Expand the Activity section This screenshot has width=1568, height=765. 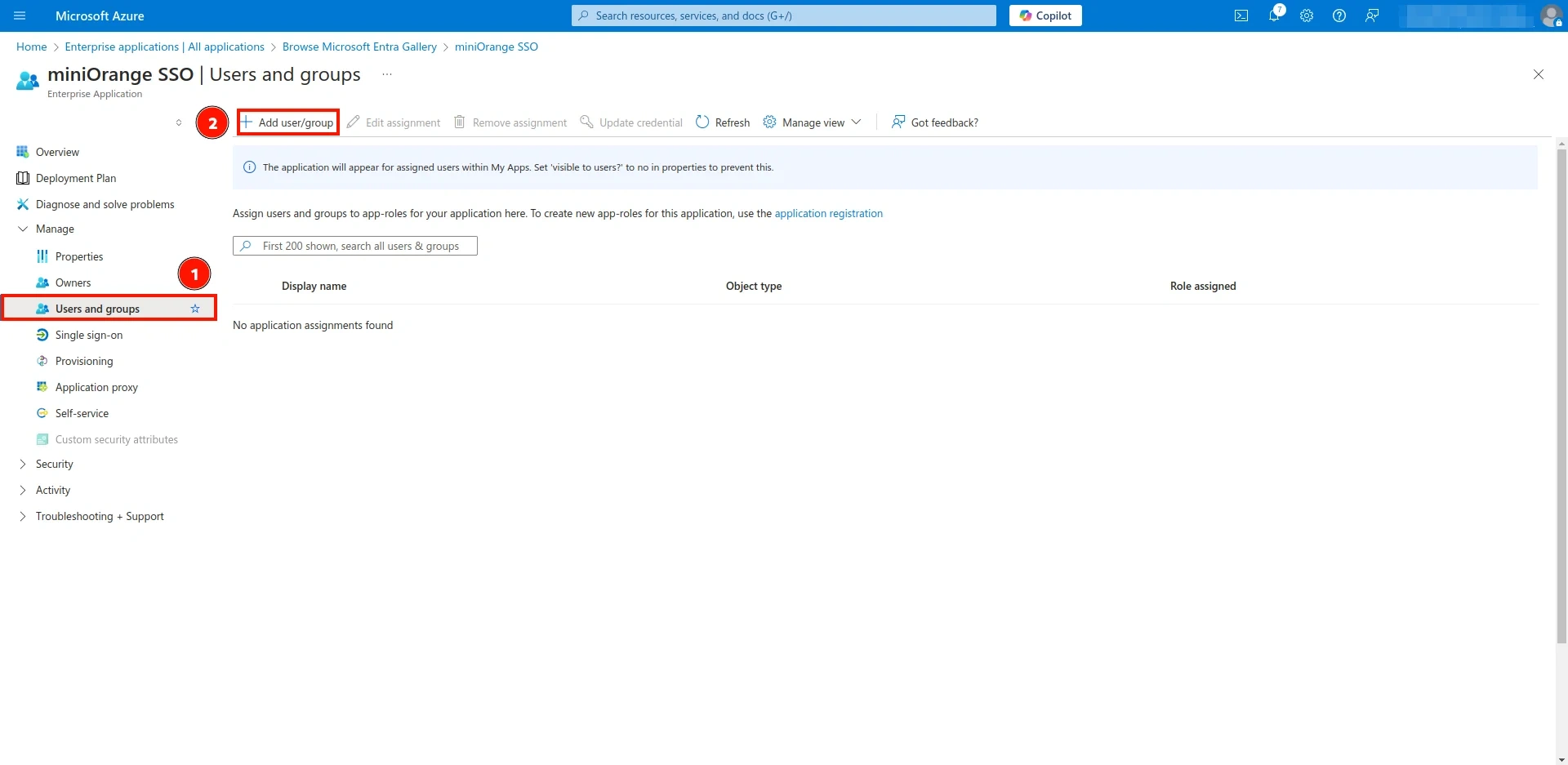[53, 490]
